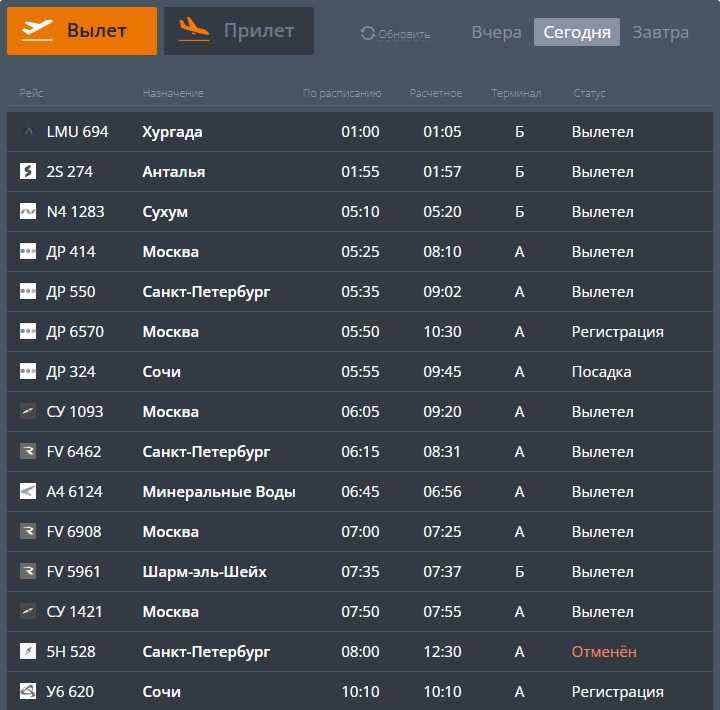Click estimated time 09:02 for ДР 550
The width and height of the screenshot is (720, 710).
tap(442, 292)
